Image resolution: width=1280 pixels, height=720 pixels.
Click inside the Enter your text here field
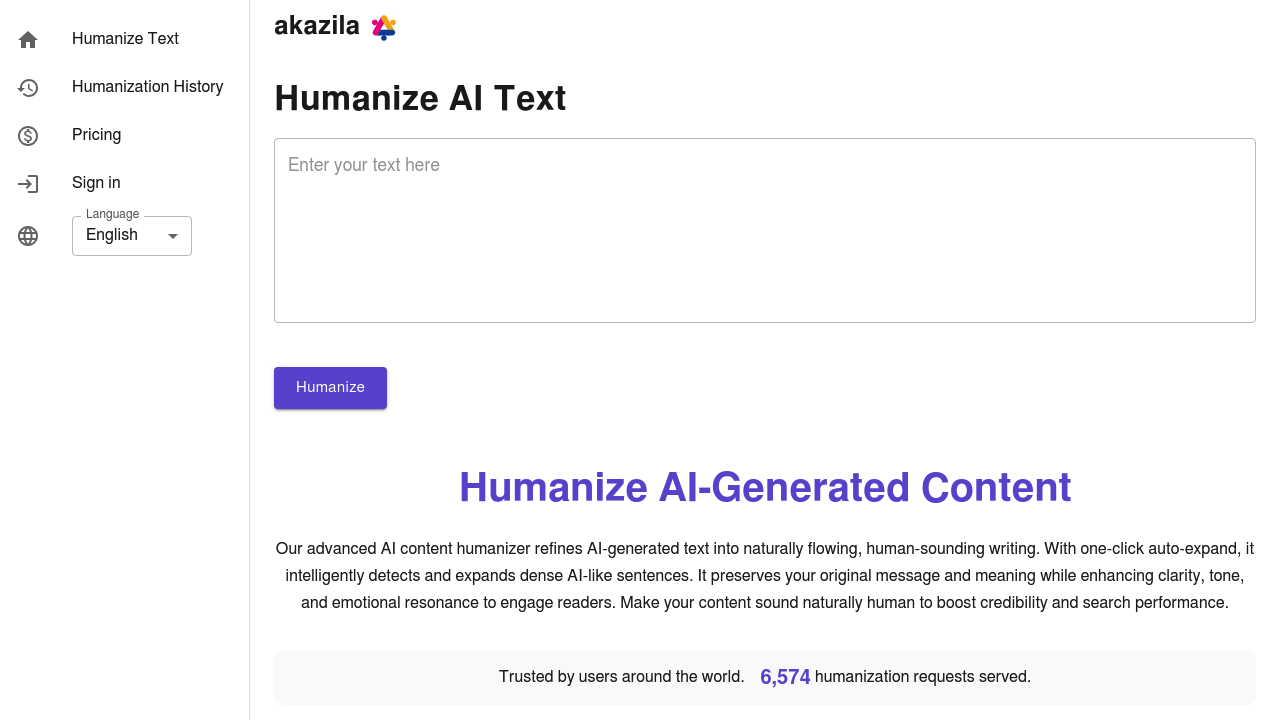[x=764, y=230]
